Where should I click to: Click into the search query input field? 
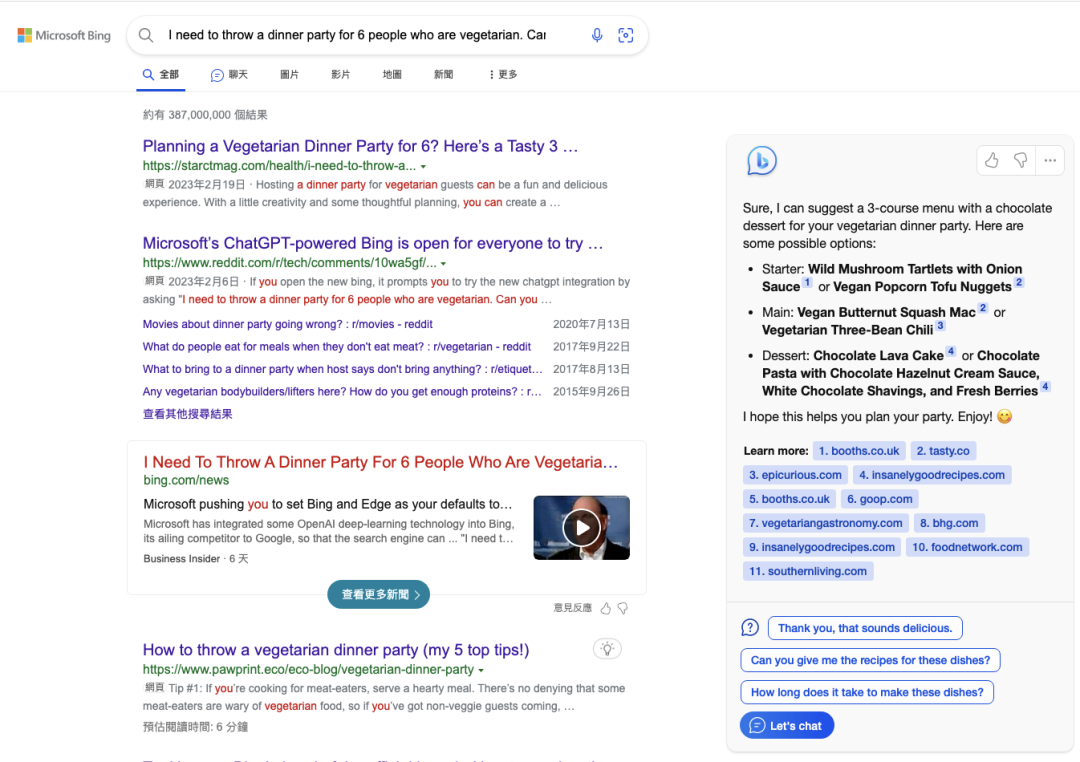pos(357,35)
